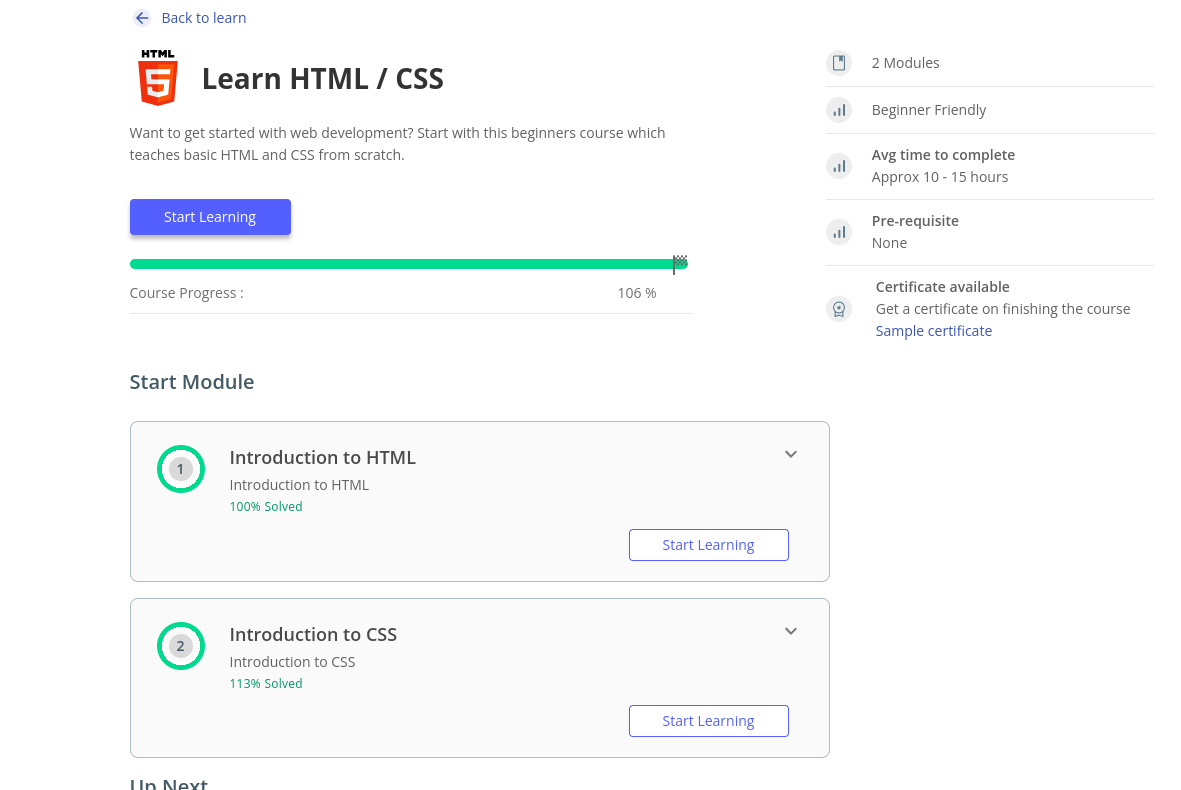This screenshot has height=790, width=1181.
Task: Click the Course Progress label
Action: point(187,293)
